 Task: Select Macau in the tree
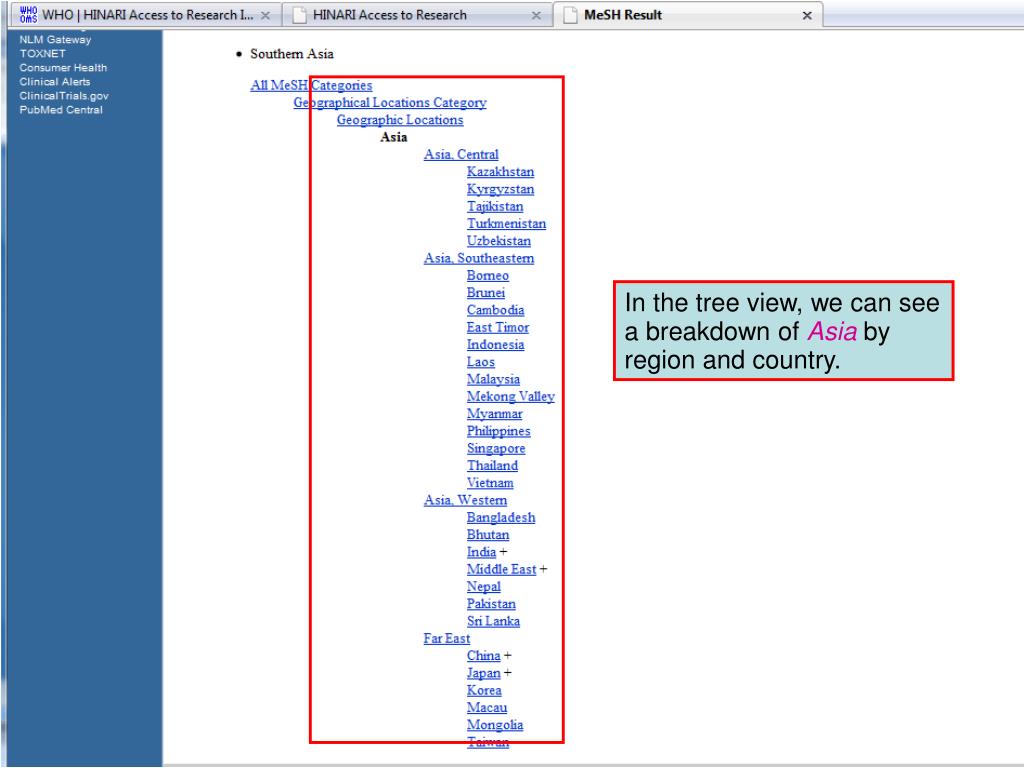[487, 708]
